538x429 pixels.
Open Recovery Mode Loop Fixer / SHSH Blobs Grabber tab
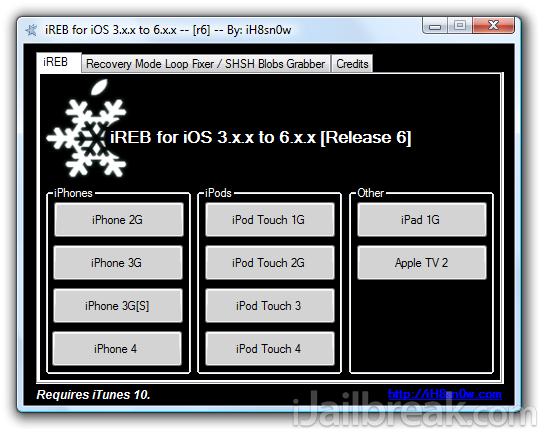click(206, 64)
